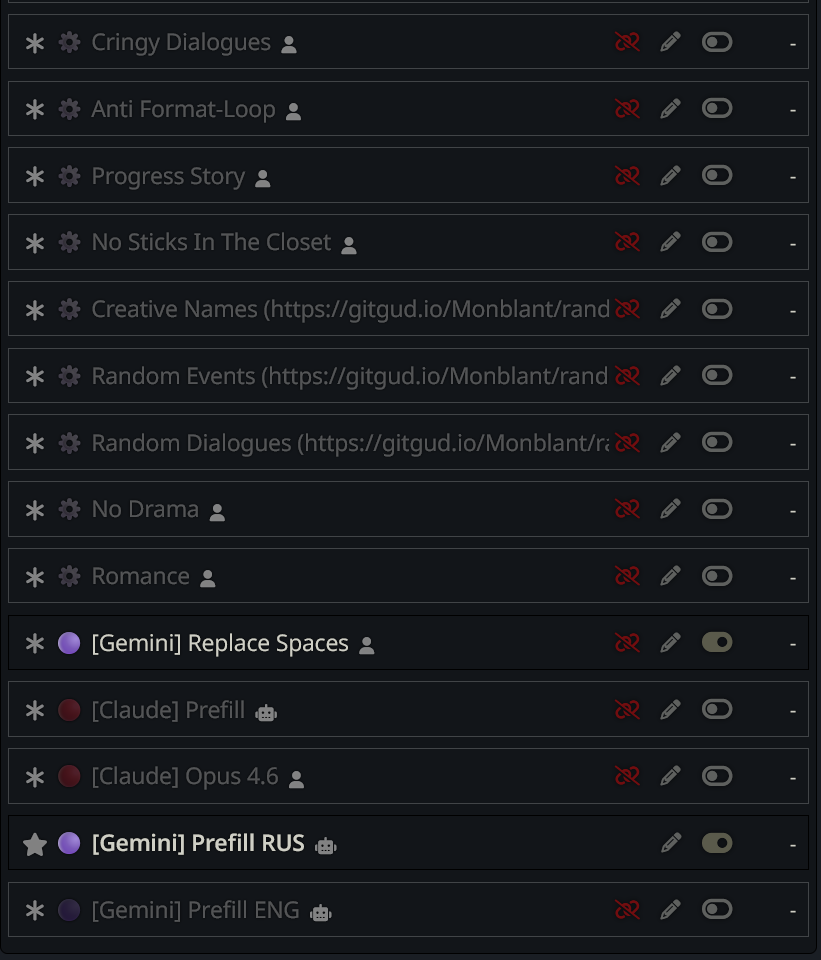Click the unlink icon on Cringy Dialogues row

click(627, 42)
